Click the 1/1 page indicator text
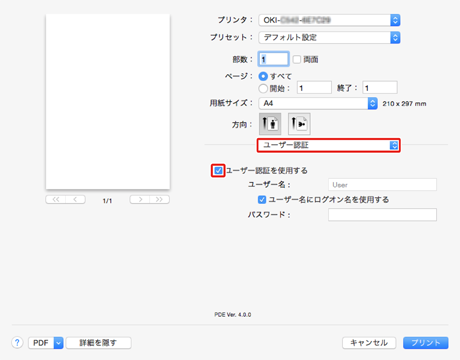The width and height of the screenshot is (460, 360). (x=107, y=201)
